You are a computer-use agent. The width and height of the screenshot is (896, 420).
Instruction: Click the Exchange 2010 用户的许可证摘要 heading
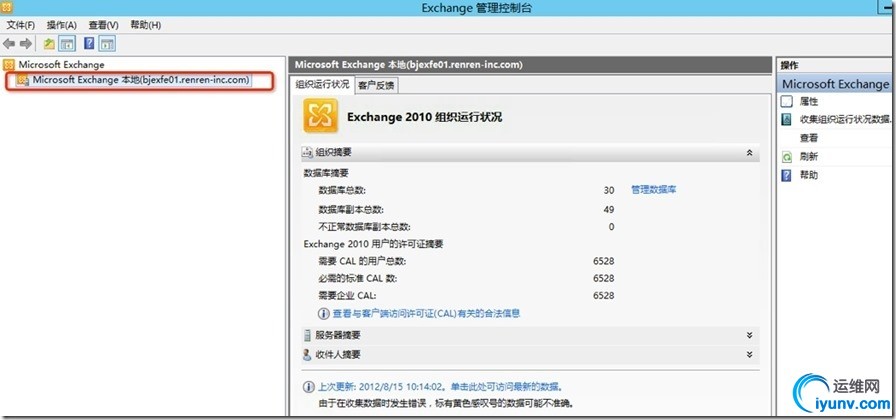coord(374,244)
